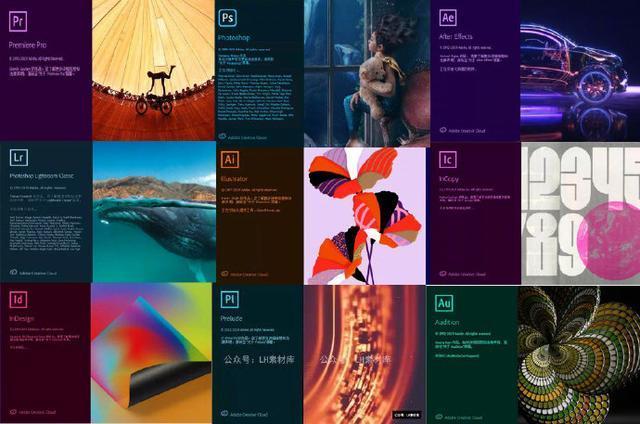Click the Id InDesign logo icon
This screenshot has width=640, height=424.
tap(18, 300)
